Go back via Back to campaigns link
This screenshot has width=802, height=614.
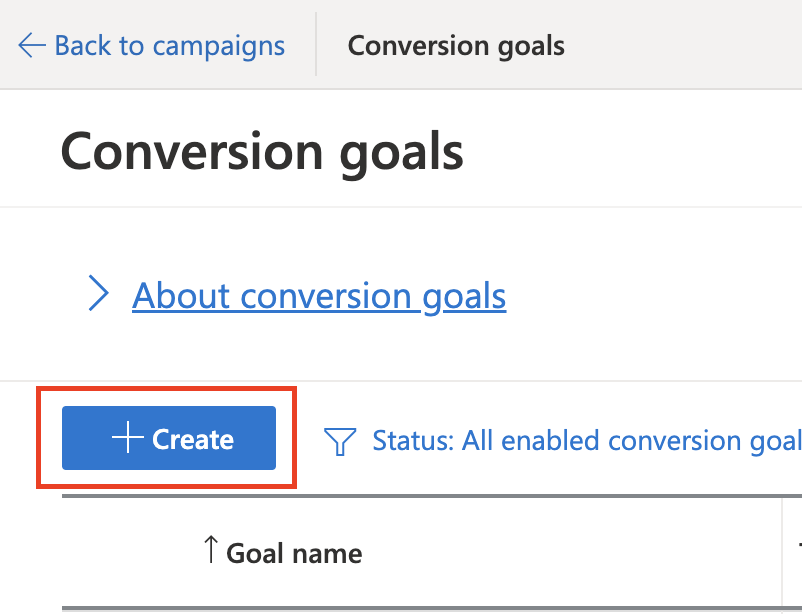(151, 46)
